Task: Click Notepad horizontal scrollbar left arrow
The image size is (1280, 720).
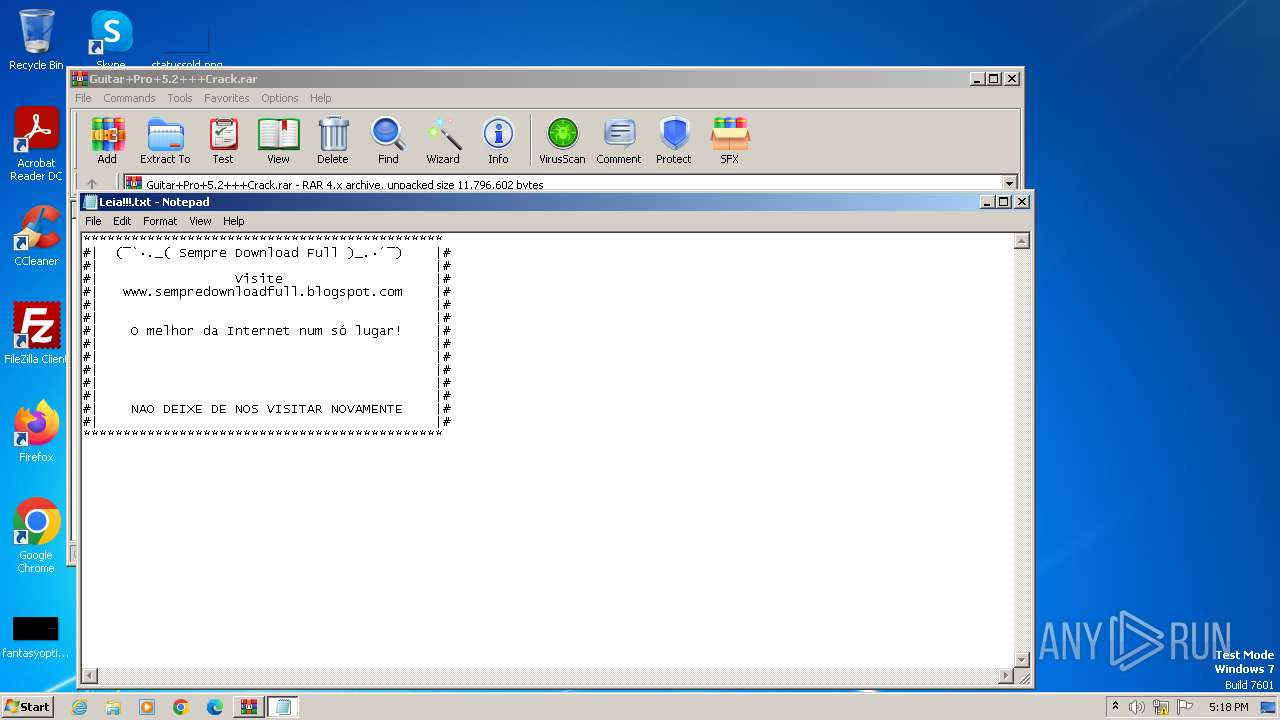Action: [x=89, y=677]
